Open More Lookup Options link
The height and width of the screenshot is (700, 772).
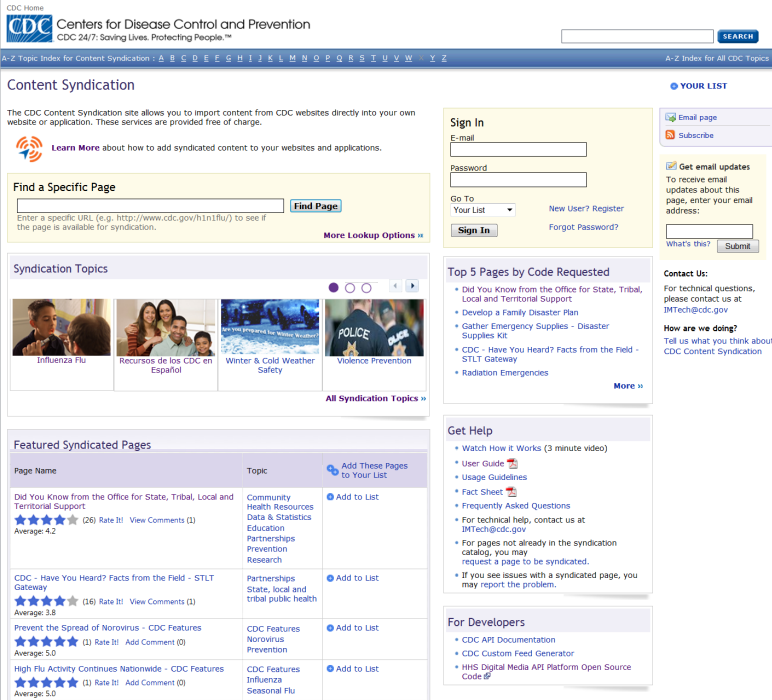[x=373, y=235]
